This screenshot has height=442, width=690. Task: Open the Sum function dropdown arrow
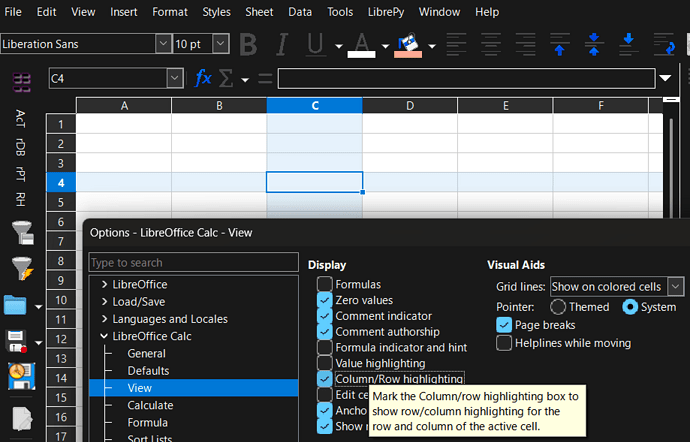pos(245,80)
